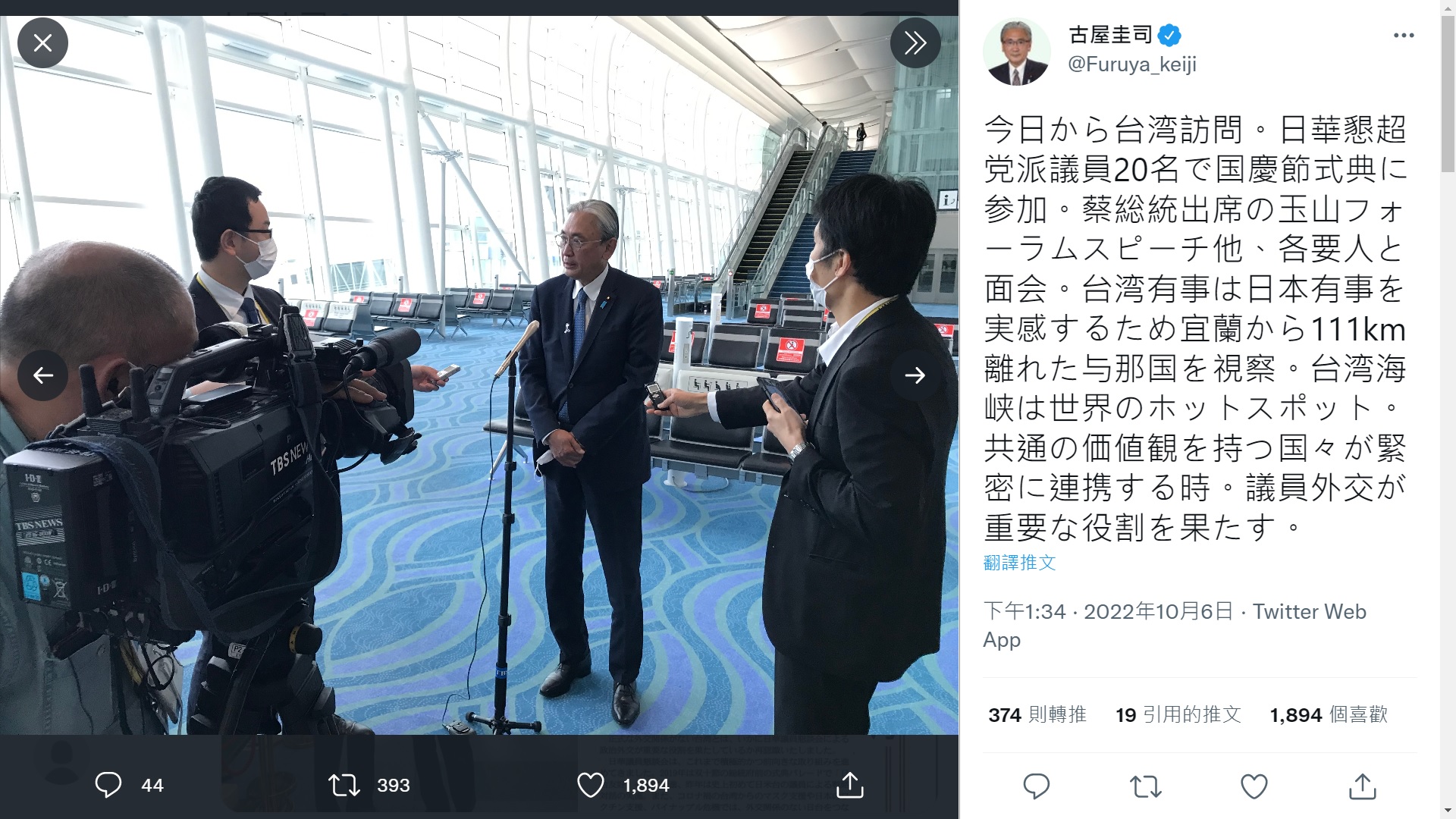Collapse the tweet sidebar with double-chevron
Viewport: 1456px width, 819px height.
pos(915,42)
